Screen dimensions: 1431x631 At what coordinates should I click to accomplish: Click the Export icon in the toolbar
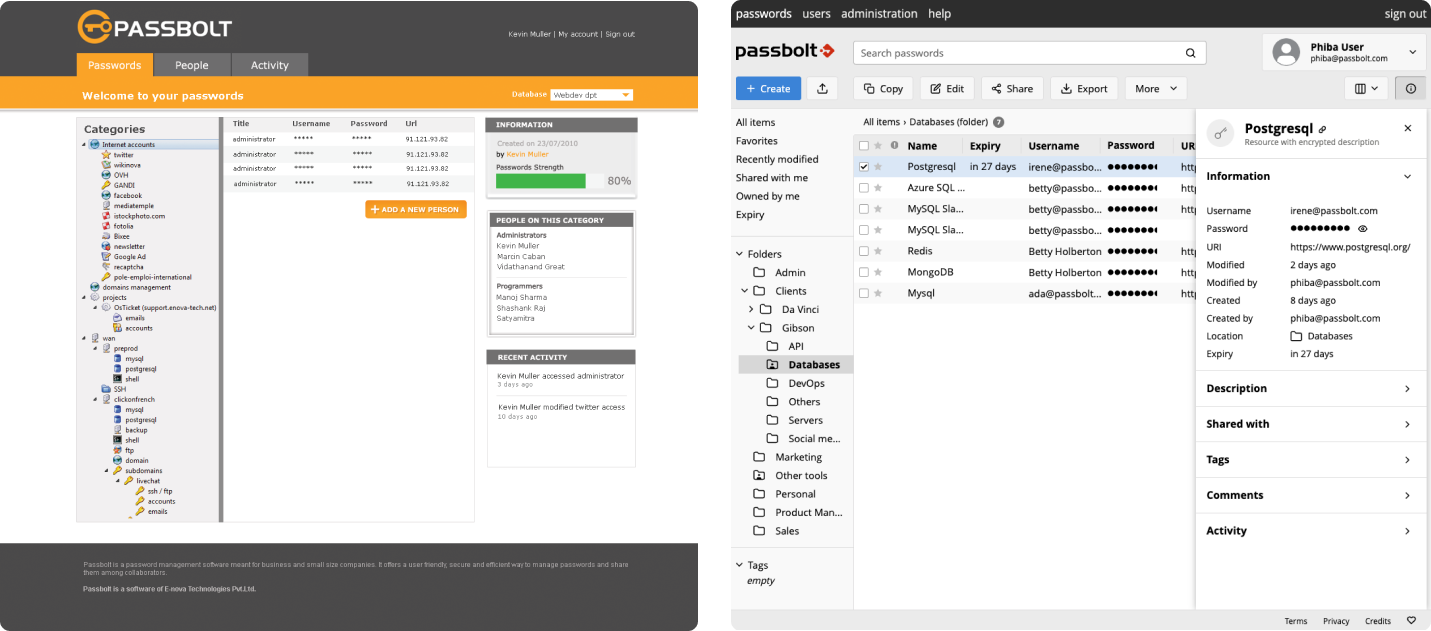tap(1064, 88)
